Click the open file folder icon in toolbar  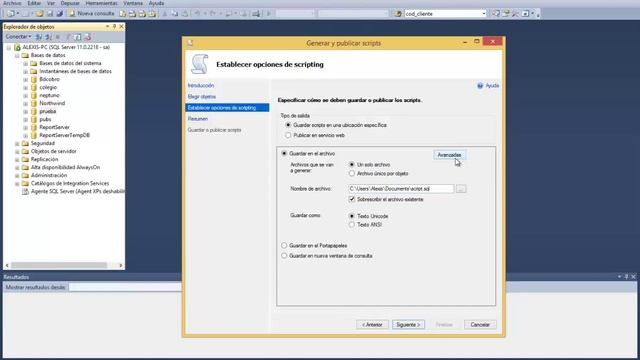40,13
